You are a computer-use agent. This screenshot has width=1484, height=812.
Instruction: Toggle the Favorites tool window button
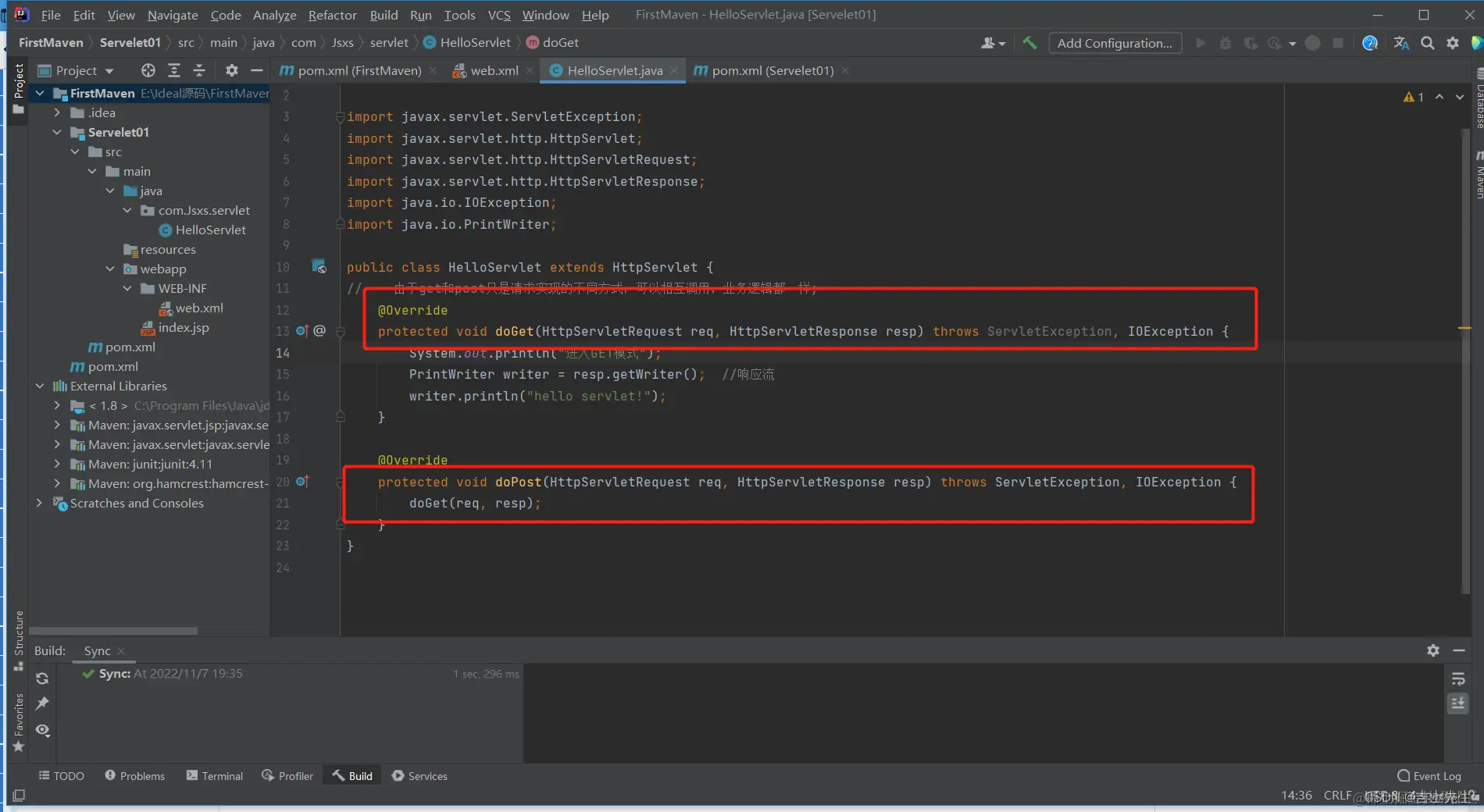[x=19, y=722]
